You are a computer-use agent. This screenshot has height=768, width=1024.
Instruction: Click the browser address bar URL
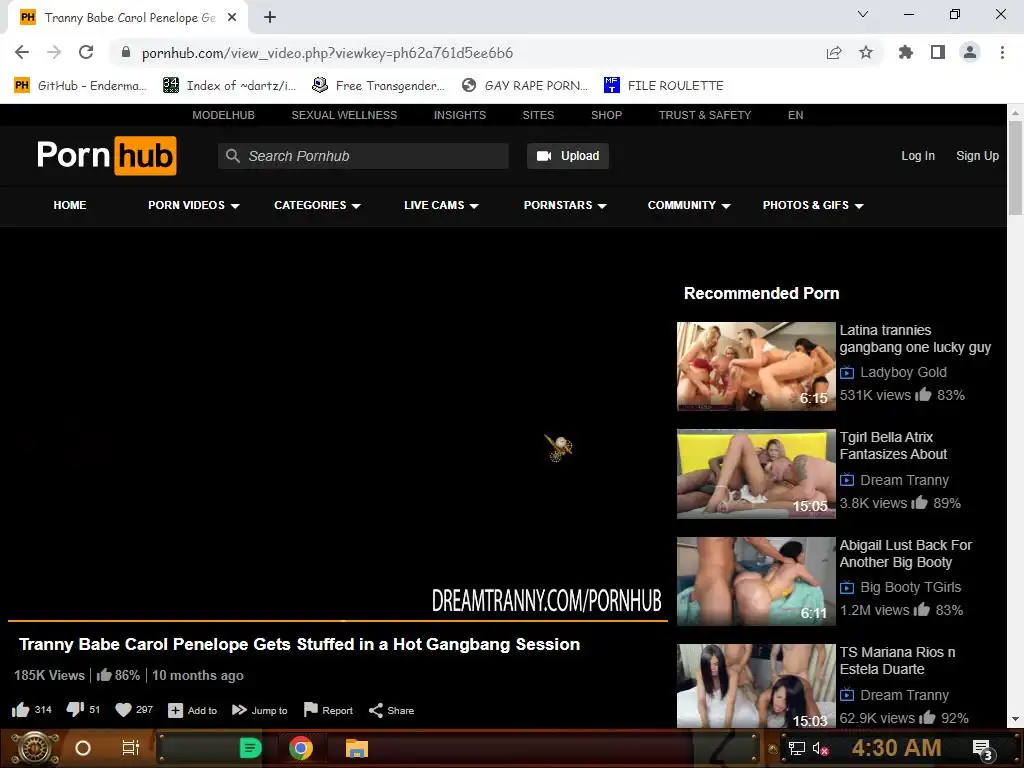click(x=327, y=53)
